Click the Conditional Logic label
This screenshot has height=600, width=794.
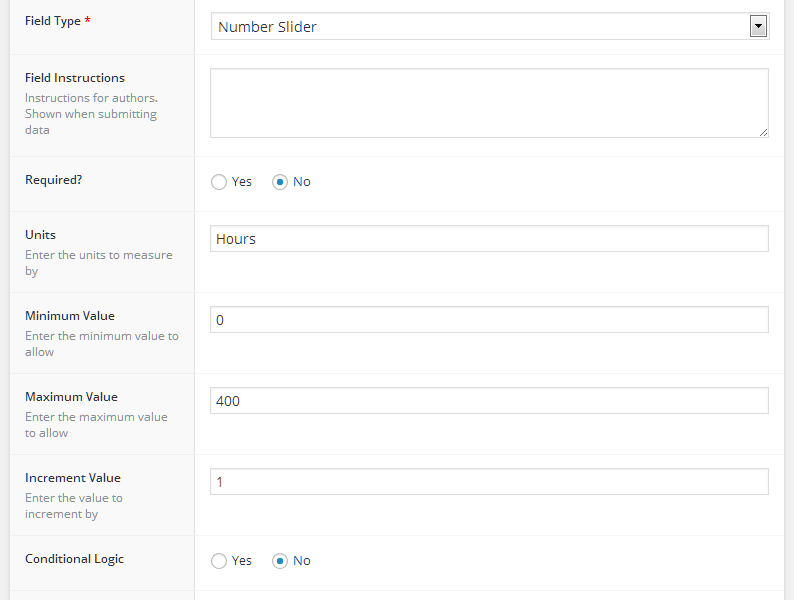coord(74,559)
